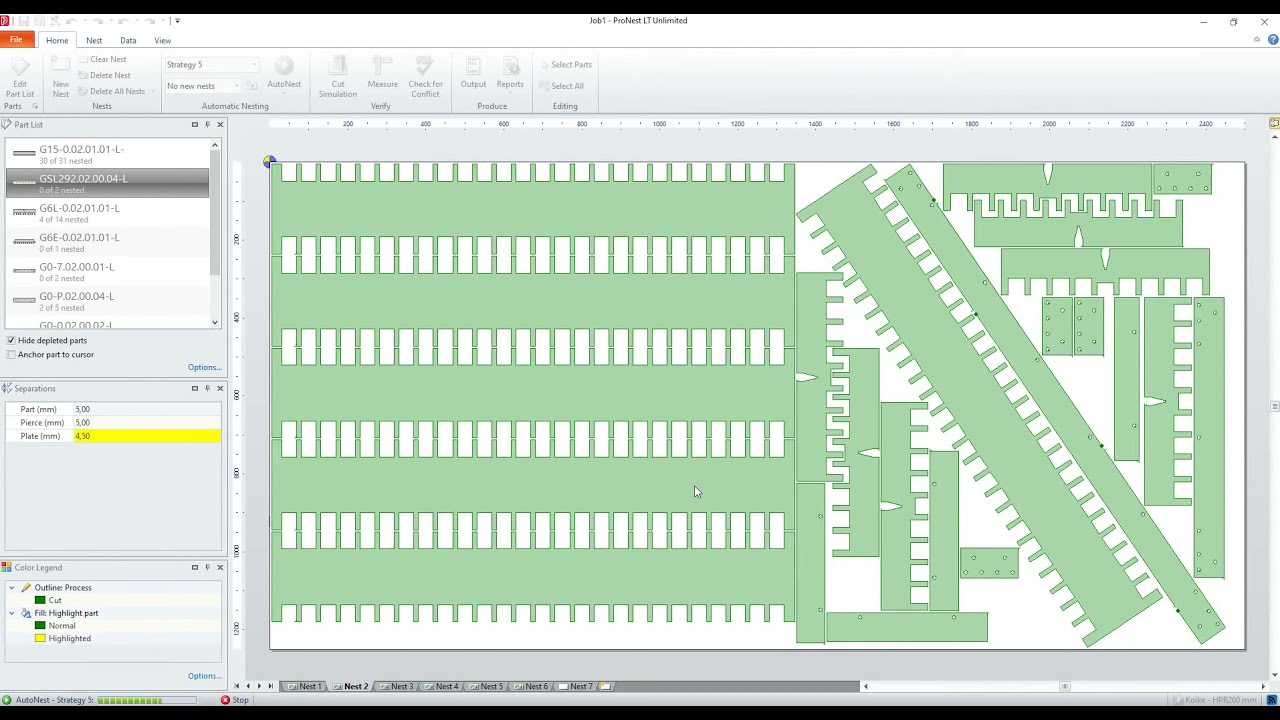Open the No new nests dropdown
Image resolution: width=1280 pixels, height=720 pixels.
point(236,86)
